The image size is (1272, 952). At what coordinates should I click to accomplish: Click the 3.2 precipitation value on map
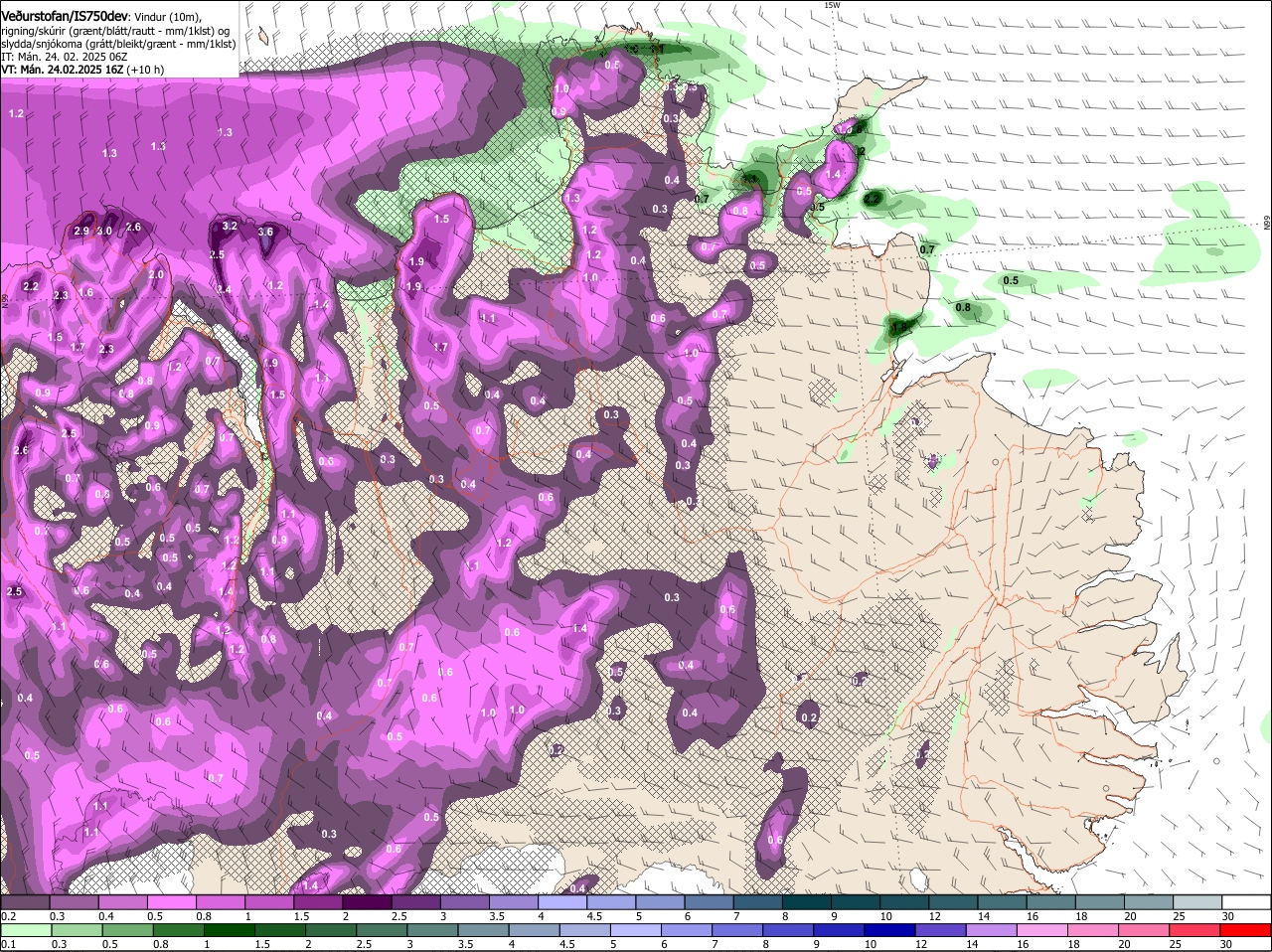pyautogui.click(x=230, y=226)
